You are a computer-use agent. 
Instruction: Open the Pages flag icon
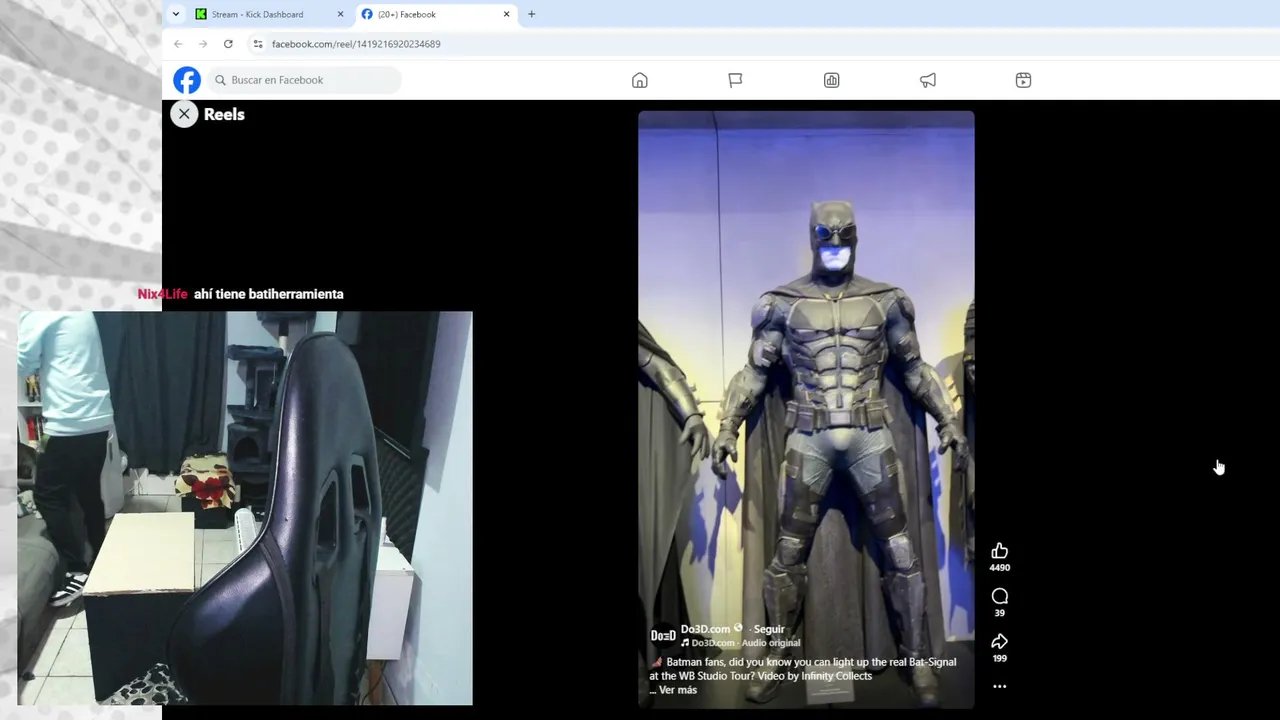click(735, 80)
